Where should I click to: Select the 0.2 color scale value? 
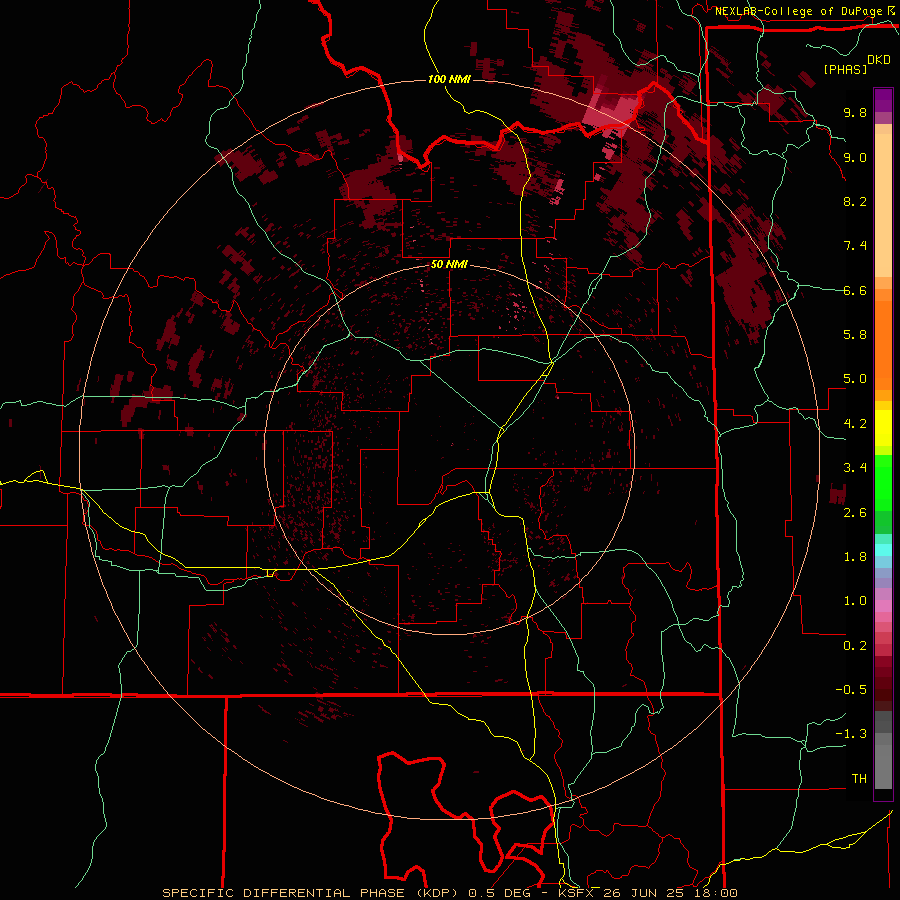(855, 646)
